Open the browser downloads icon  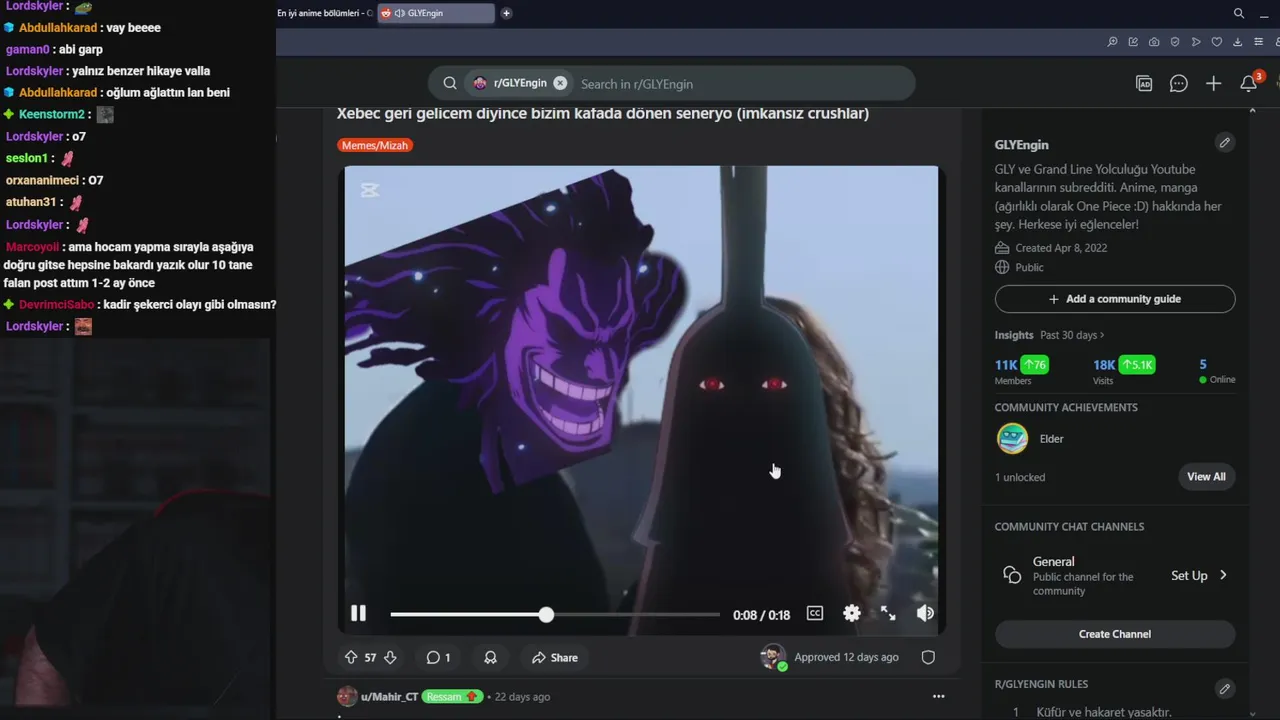pyautogui.click(x=1238, y=42)
